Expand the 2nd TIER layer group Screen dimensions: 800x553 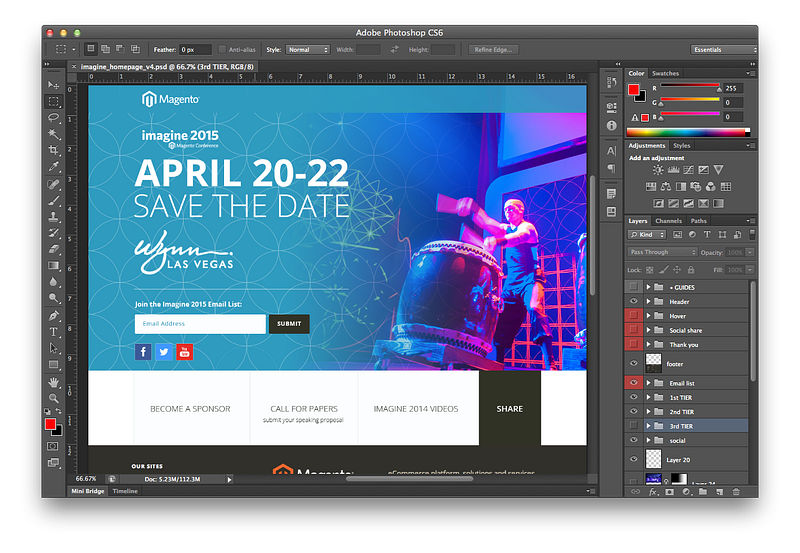tap(648, 411)
